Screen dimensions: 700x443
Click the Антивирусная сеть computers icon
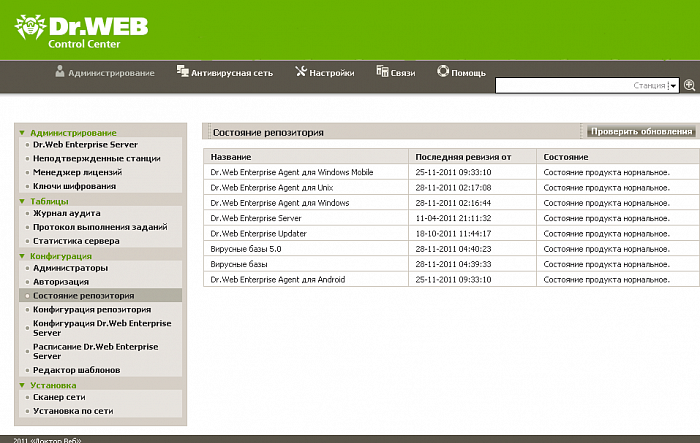point(182,72)
